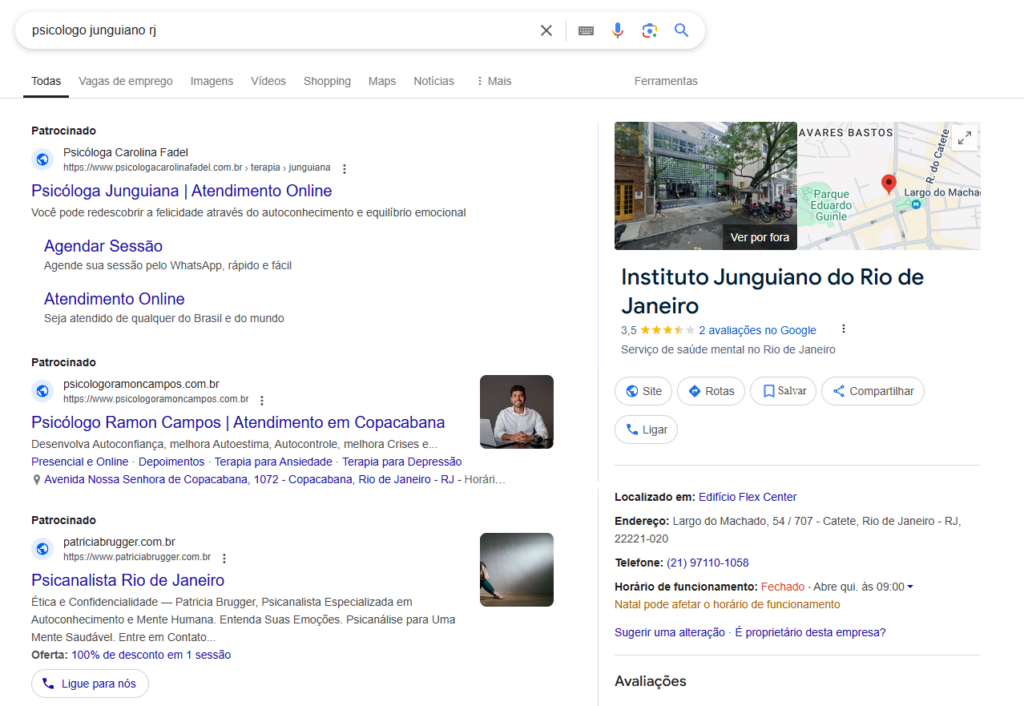
Task: Click Patricia Brugger ad image thumbnail
Action: click(x=517, y=570)
